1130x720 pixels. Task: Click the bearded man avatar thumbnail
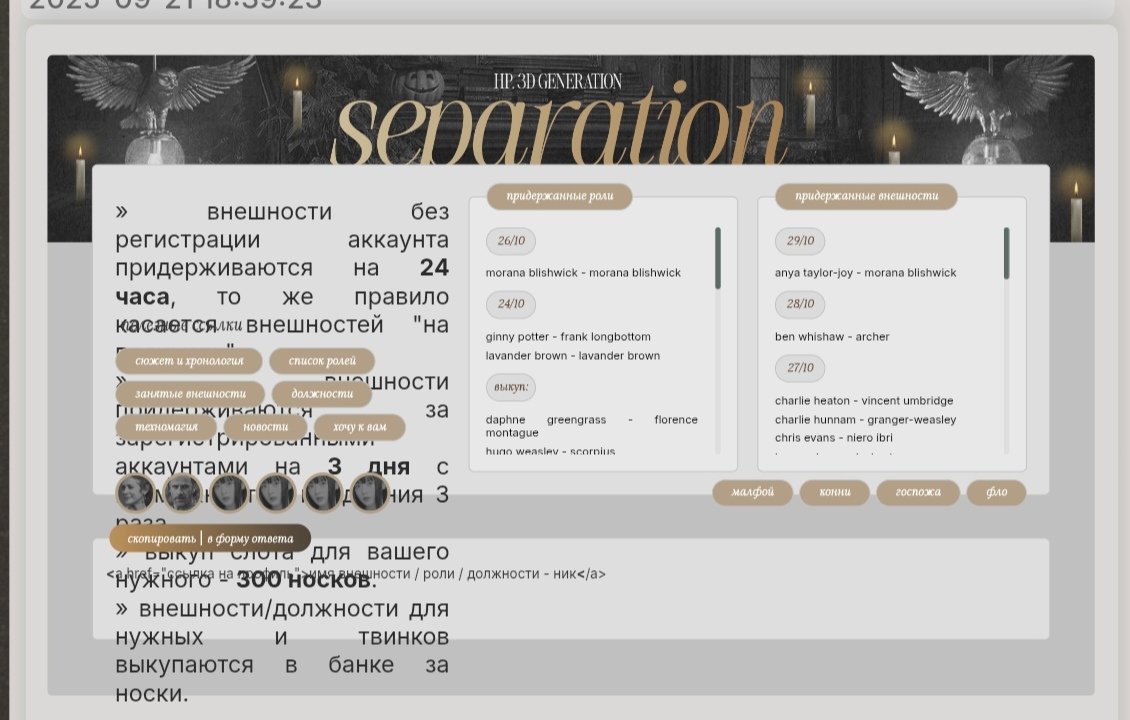click(x=182, y=493)
